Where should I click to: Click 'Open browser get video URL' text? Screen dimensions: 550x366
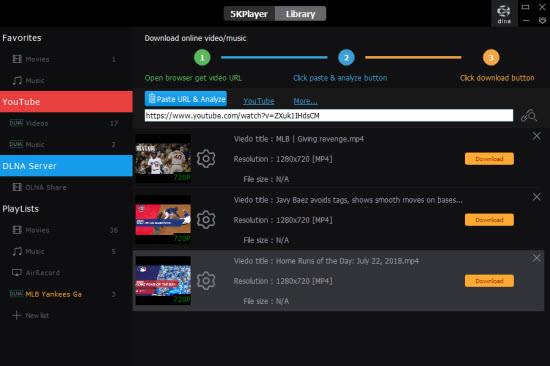pos(193,78)
